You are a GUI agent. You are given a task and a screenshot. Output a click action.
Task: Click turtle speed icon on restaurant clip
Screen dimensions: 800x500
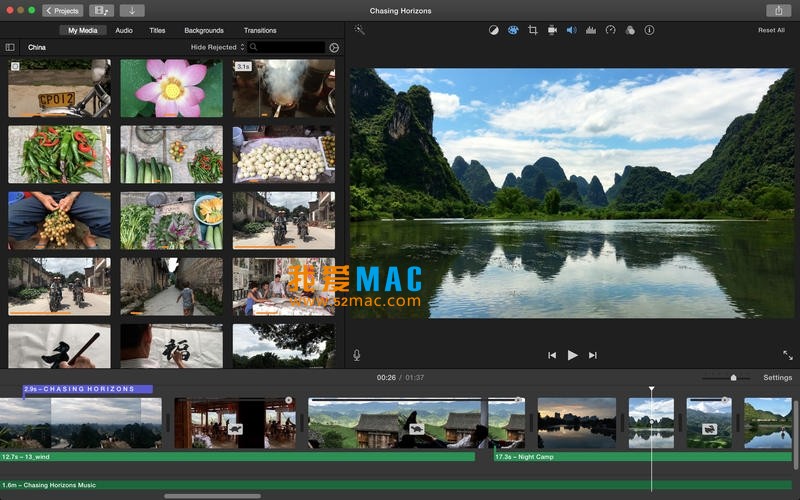[235, 429]
